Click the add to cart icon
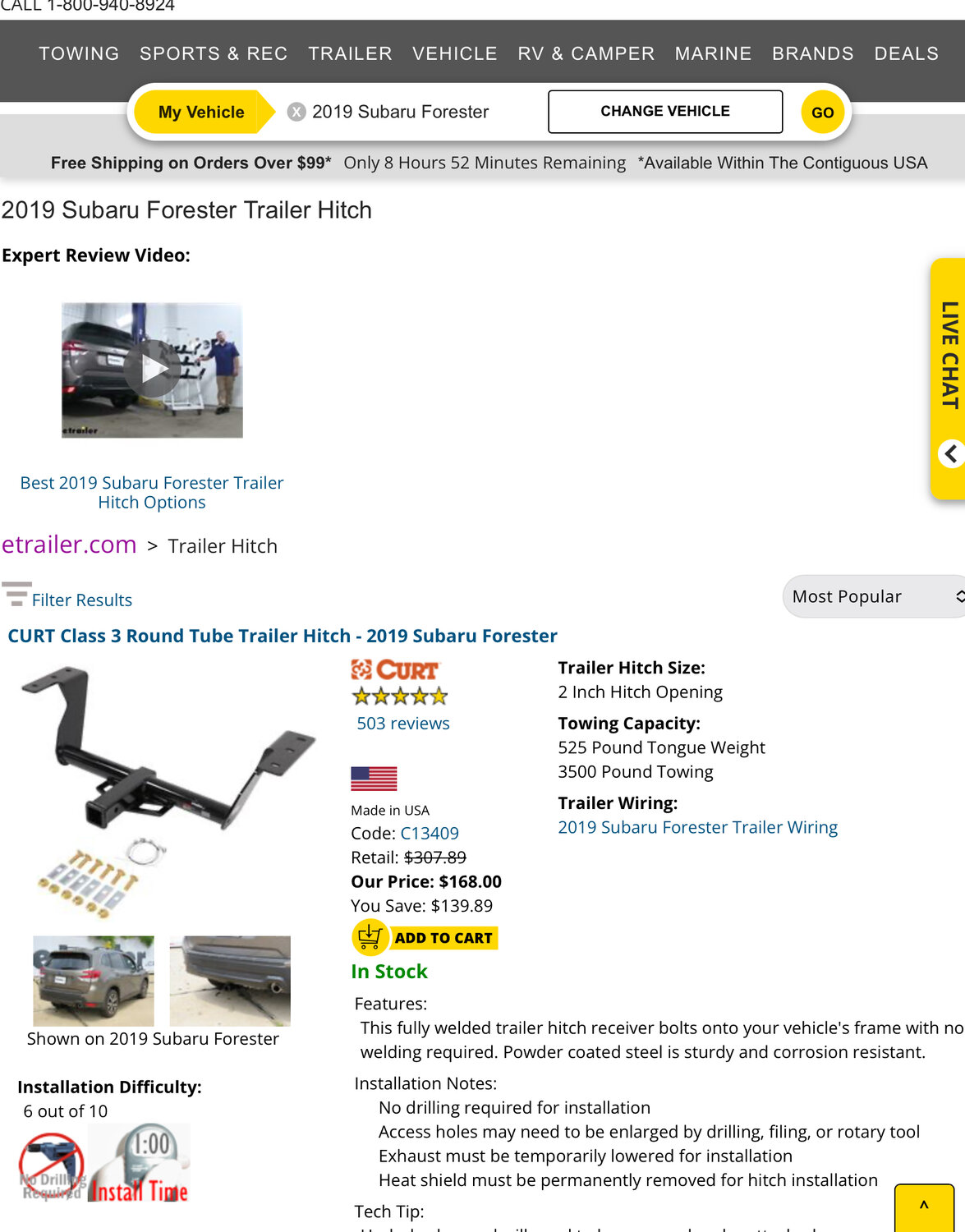The height and width of the screenshot is (1232, 965). [x=370, y=937]
